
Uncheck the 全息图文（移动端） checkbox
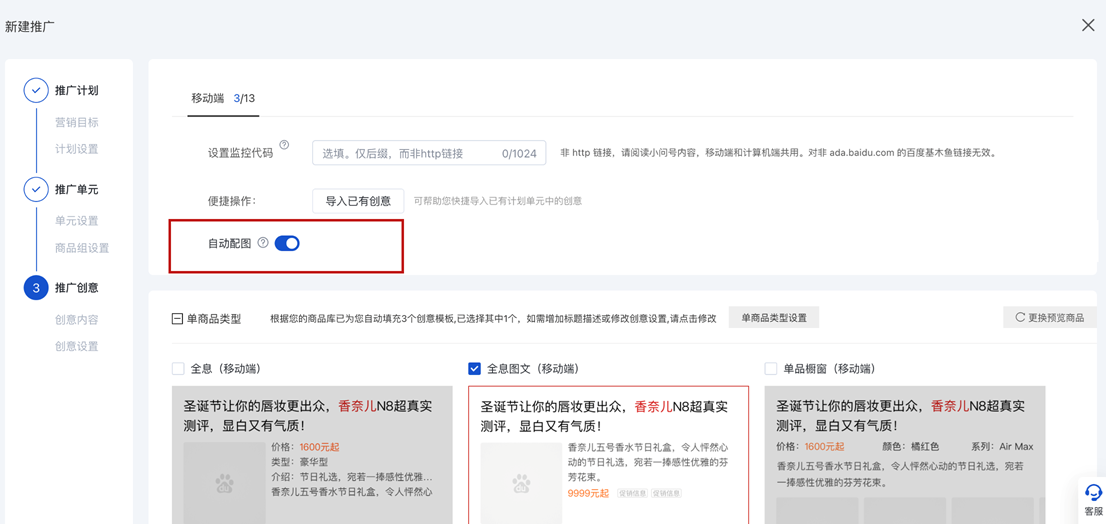point(474,368)
